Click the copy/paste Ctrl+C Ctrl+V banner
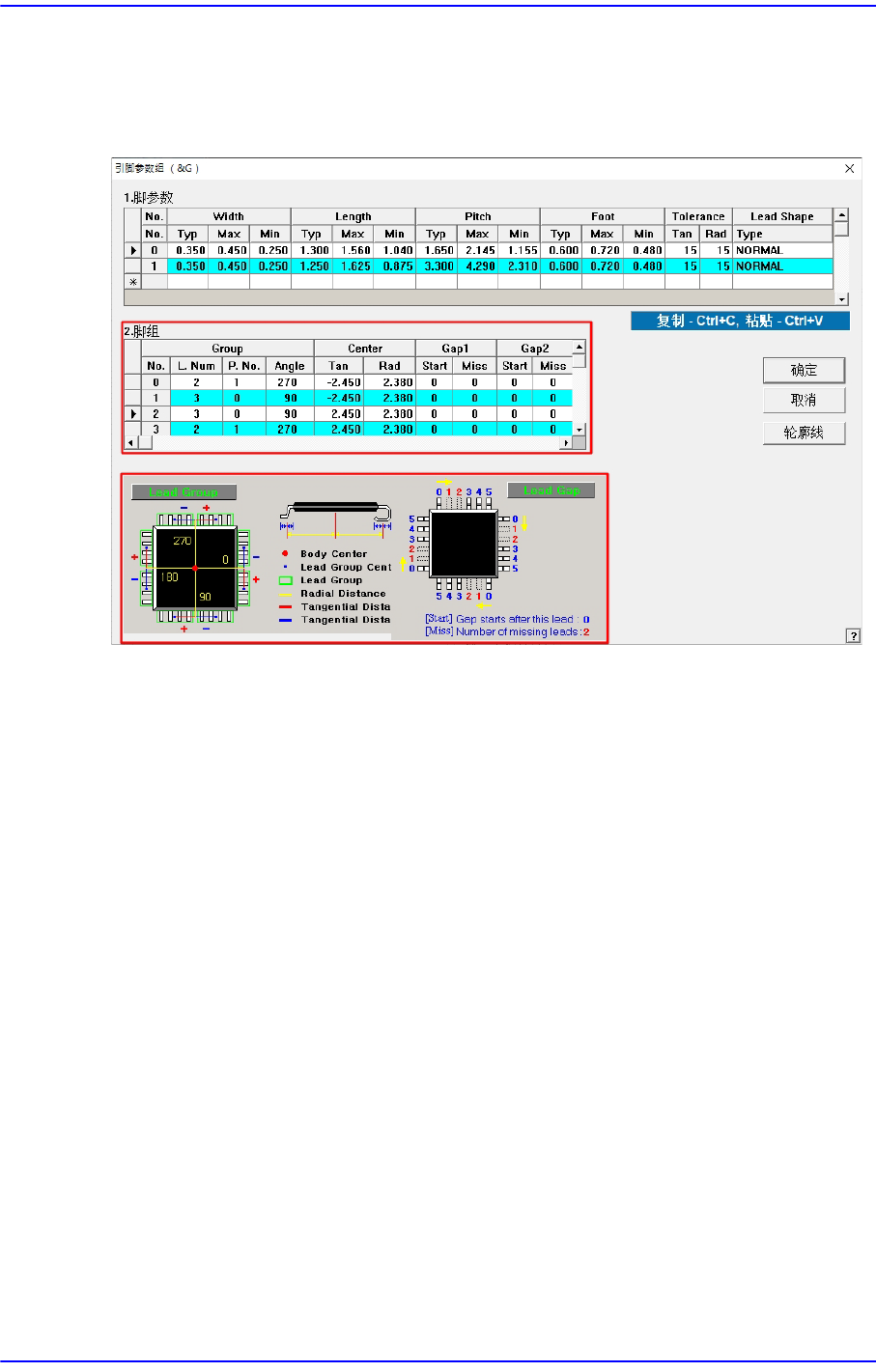Viewport: 876px width, 1372px height. click(x=740, y=321)
